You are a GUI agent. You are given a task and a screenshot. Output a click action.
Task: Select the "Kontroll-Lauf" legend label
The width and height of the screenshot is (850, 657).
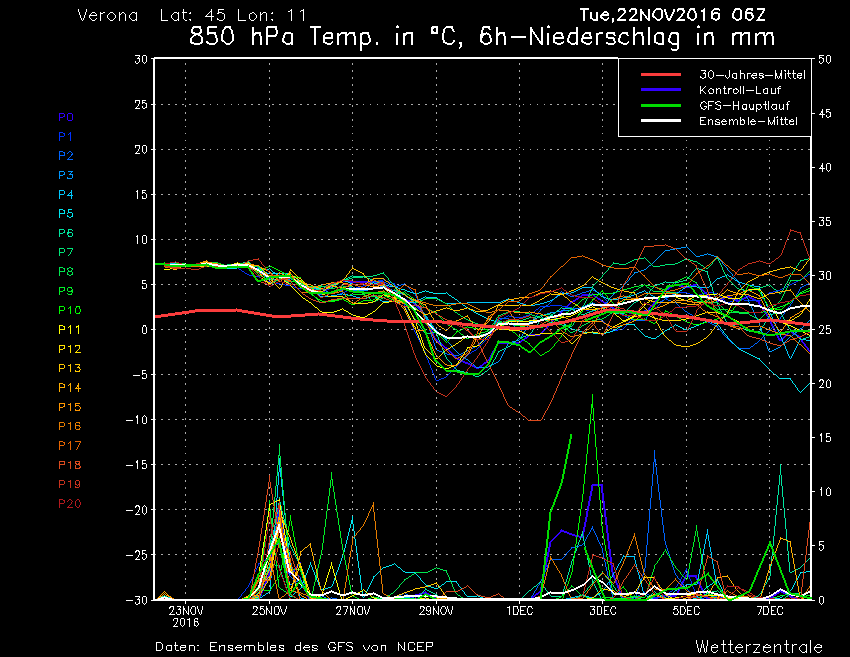740,90
